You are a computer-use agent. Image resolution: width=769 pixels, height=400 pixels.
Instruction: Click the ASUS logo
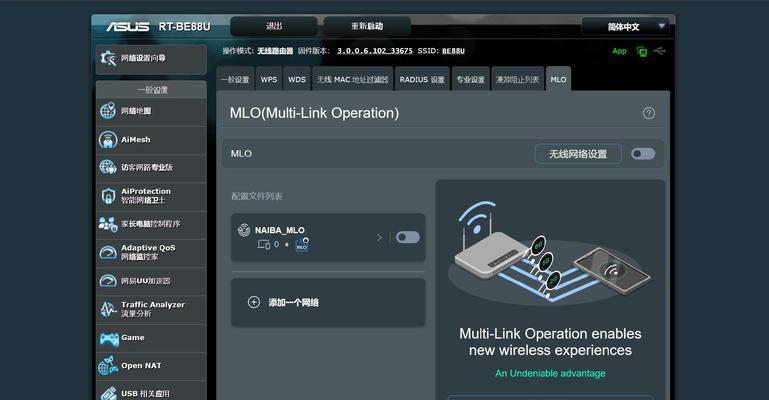click(128, 26)
